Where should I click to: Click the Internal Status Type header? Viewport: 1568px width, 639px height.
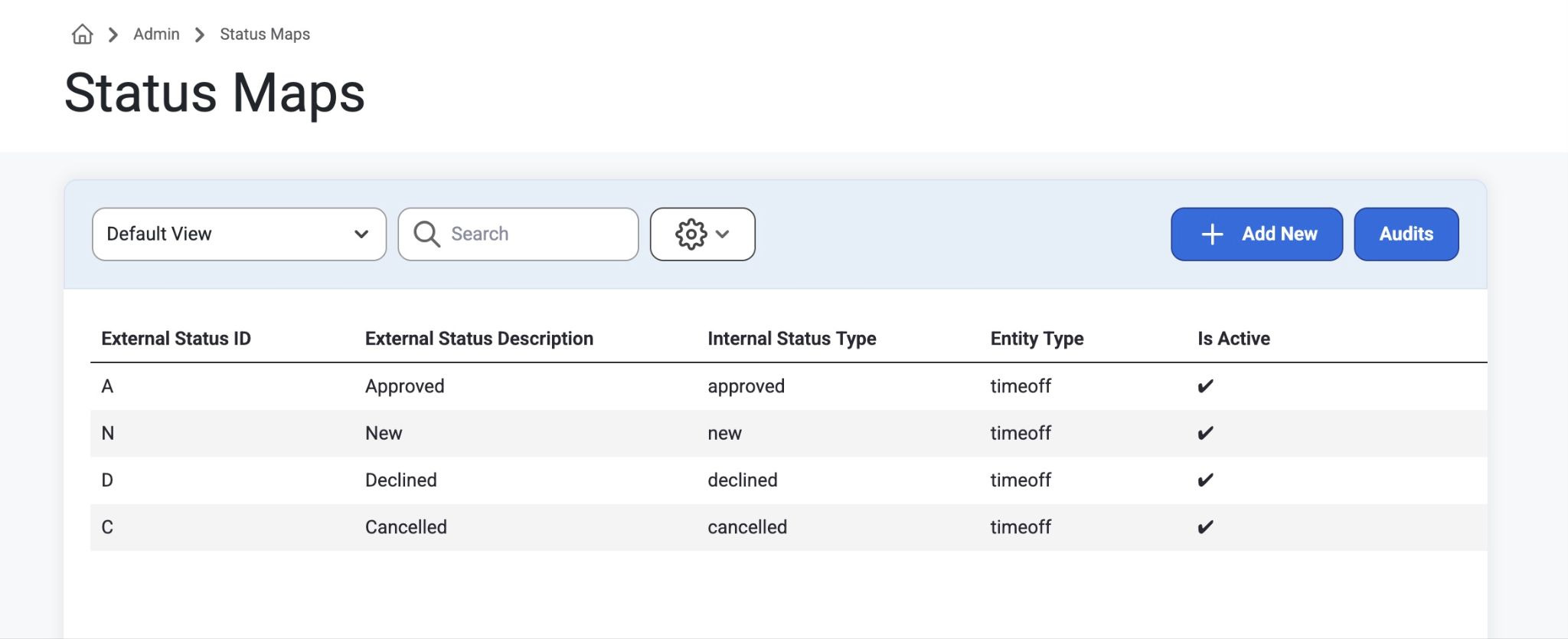coord(792,339)
